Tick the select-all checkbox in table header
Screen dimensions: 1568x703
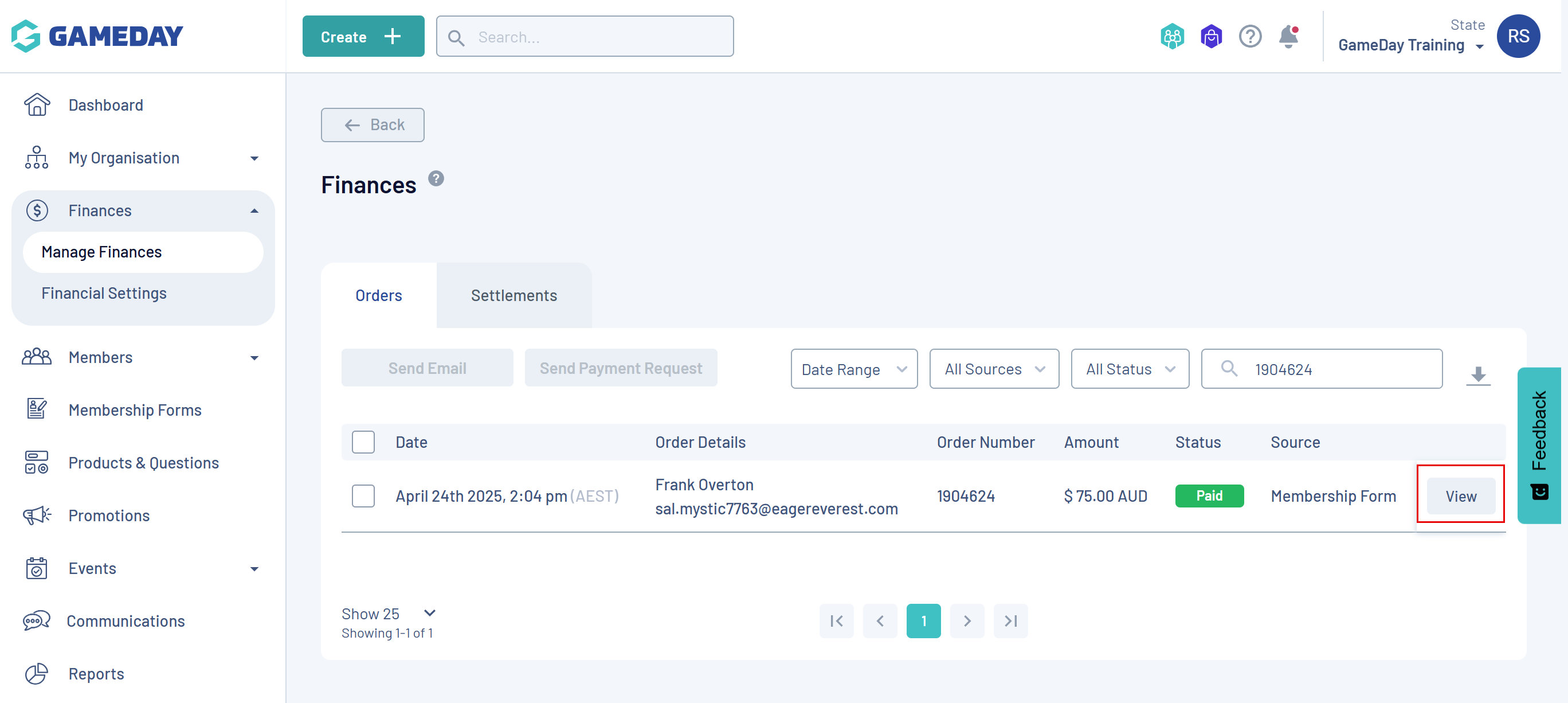(363, 442)
